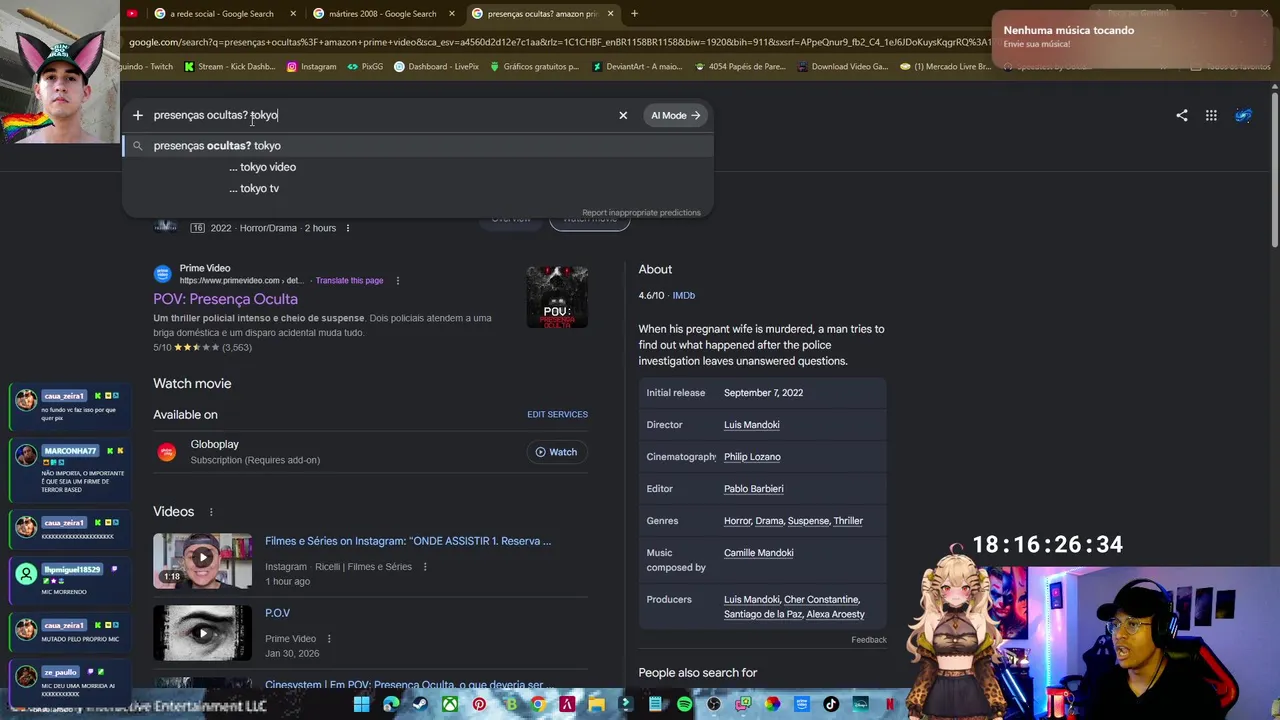1280x720 pixels.
Task: Open the Instagram bookmark
Action: point(311,67)
